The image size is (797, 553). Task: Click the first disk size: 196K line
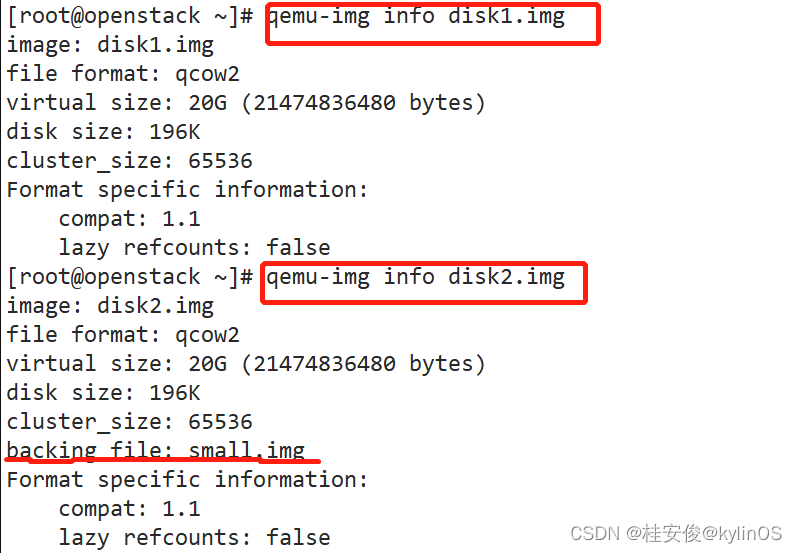point(104,132)
